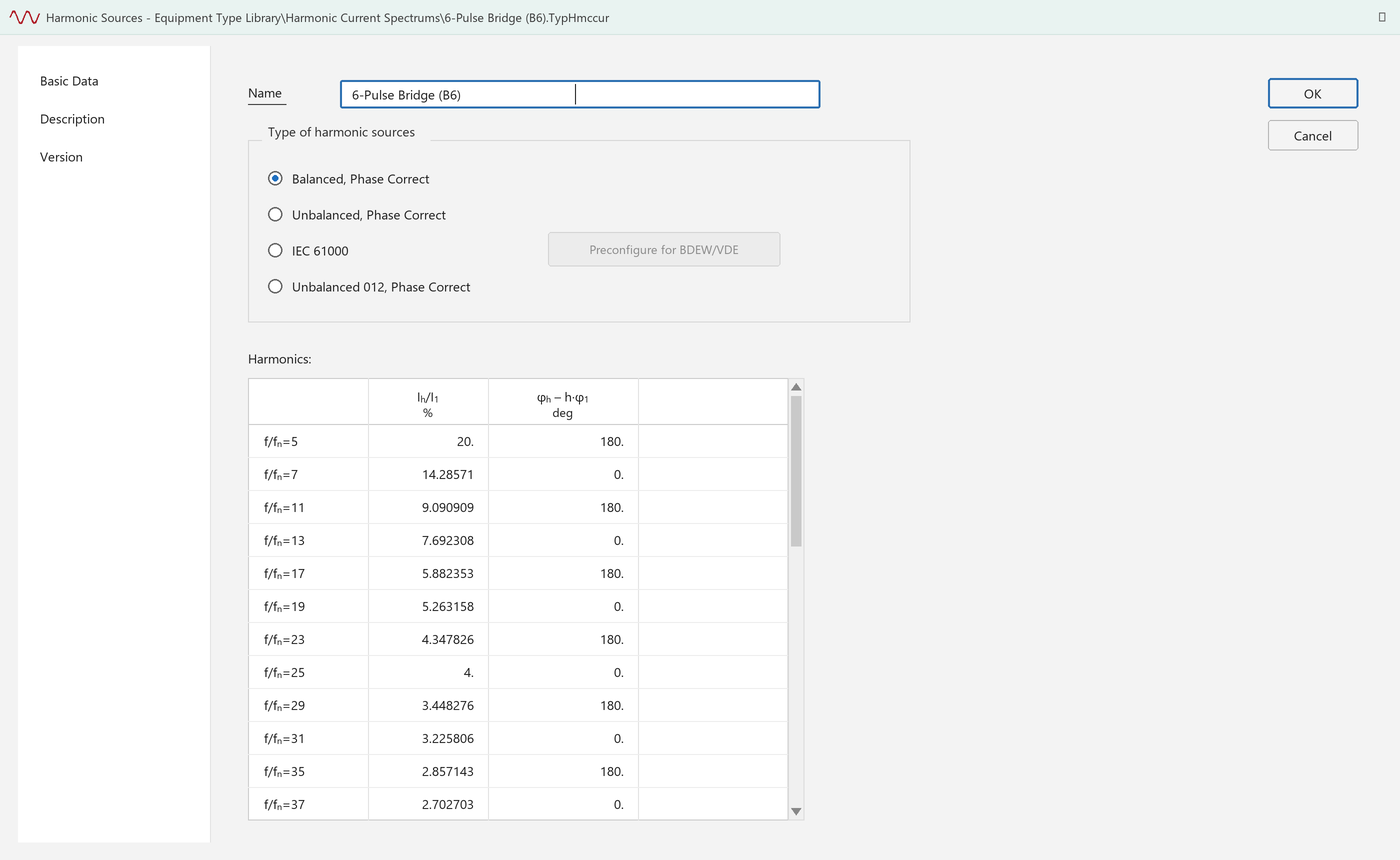Click the 0. angle cell in f/fn=13 row
This screenshot has width=1400, height=860.
563,540
